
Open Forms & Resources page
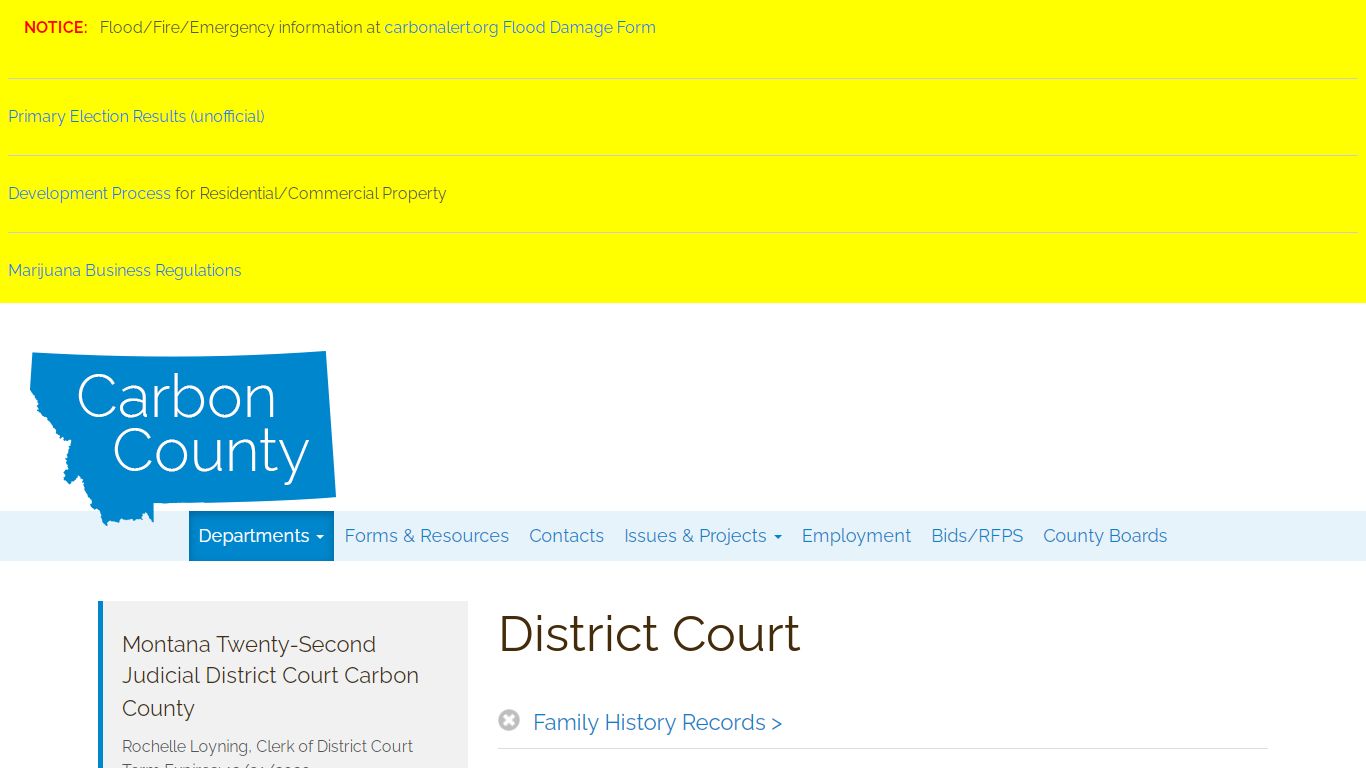(427, 536)
